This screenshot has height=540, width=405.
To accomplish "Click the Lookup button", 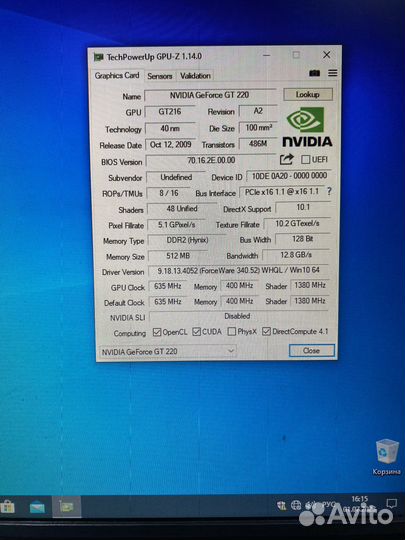I will coord(308,94).
